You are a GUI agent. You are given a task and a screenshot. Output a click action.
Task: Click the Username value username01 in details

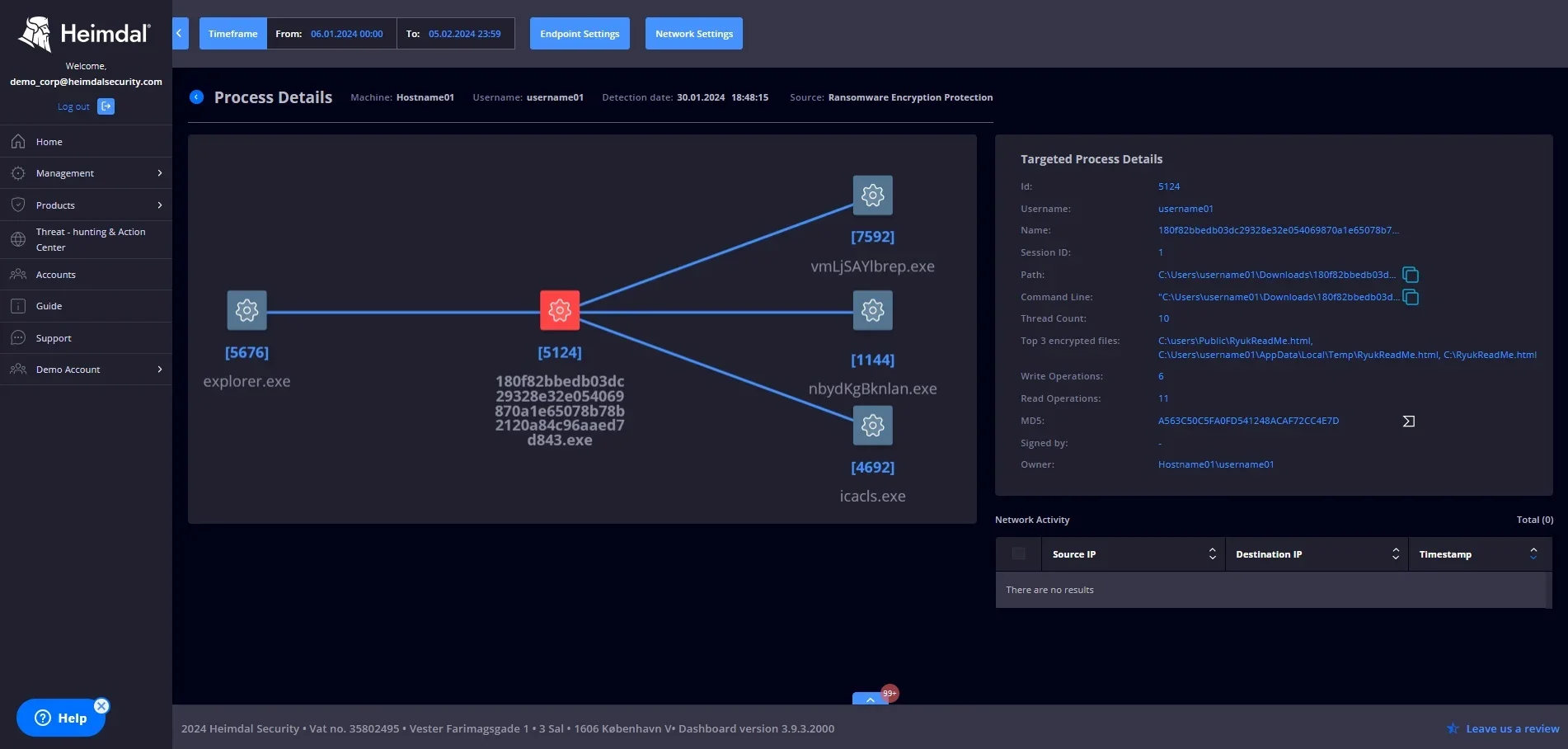pos(1185,209)
